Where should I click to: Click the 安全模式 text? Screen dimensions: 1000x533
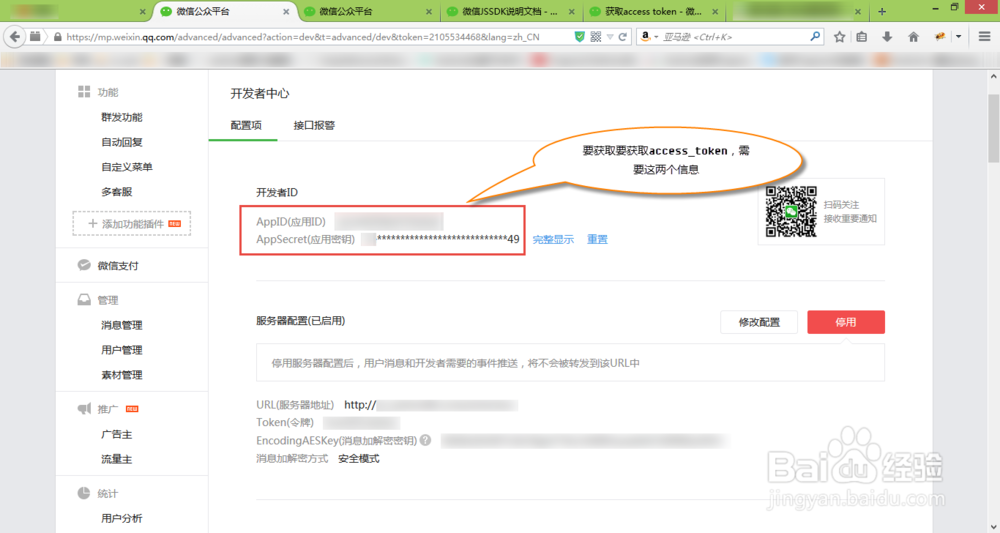click(x=359, y=458)
